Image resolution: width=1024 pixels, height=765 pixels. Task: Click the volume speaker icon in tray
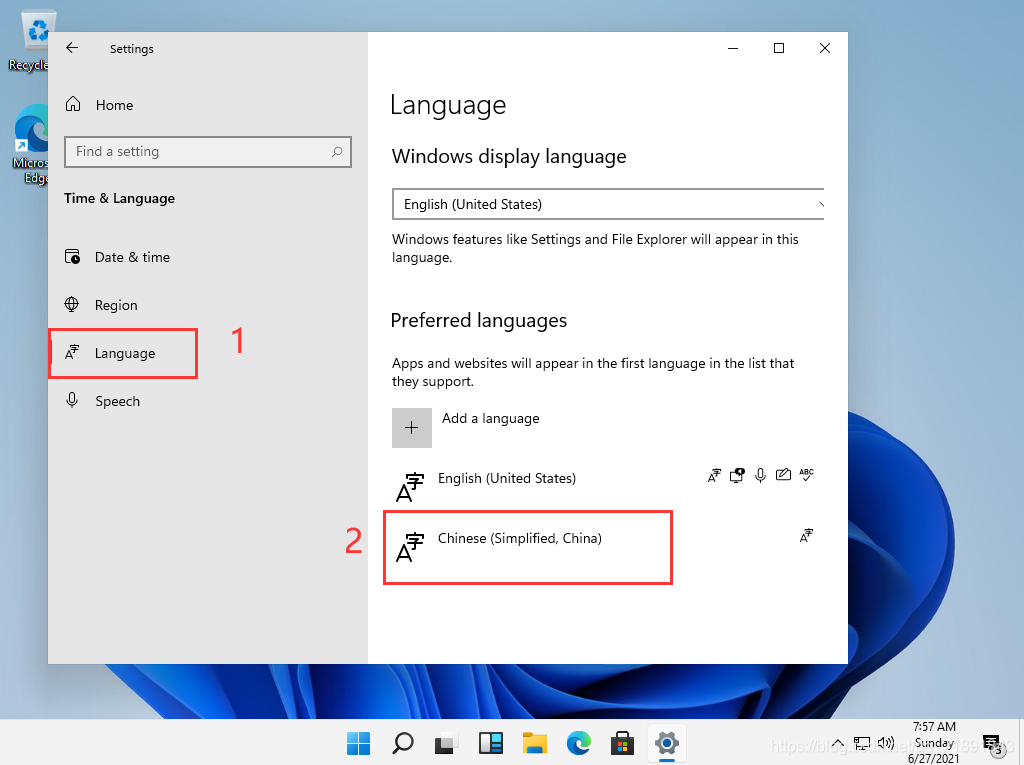click(x=886, y=743)
